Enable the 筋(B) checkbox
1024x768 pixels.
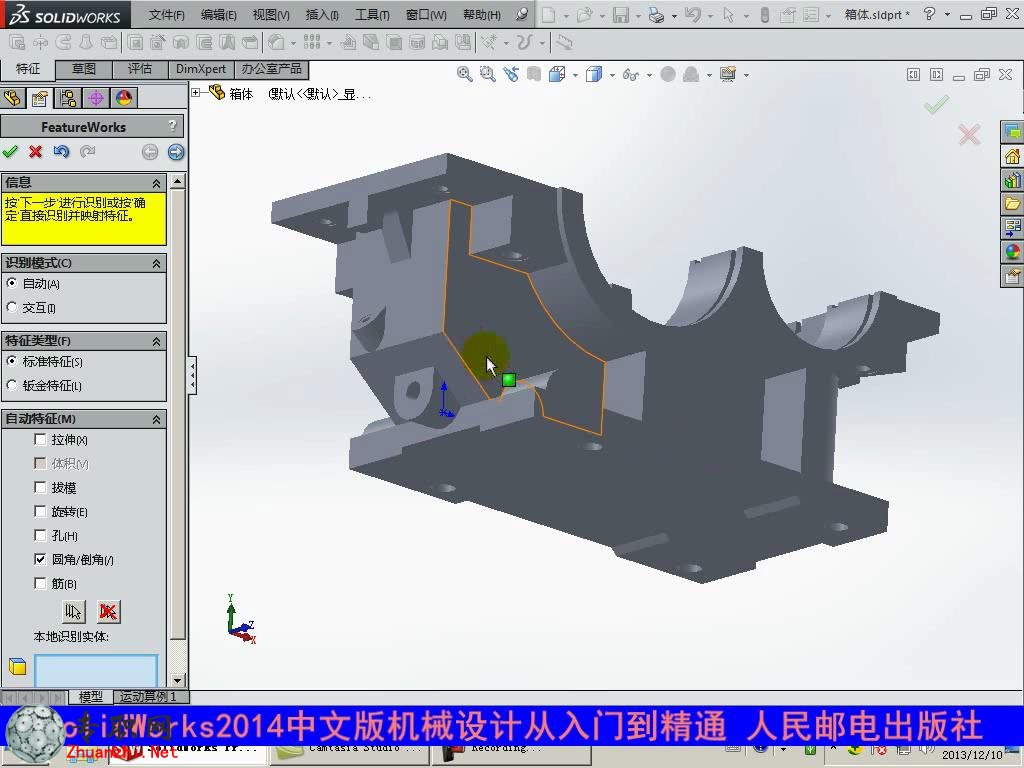click(x=40, y=583)
